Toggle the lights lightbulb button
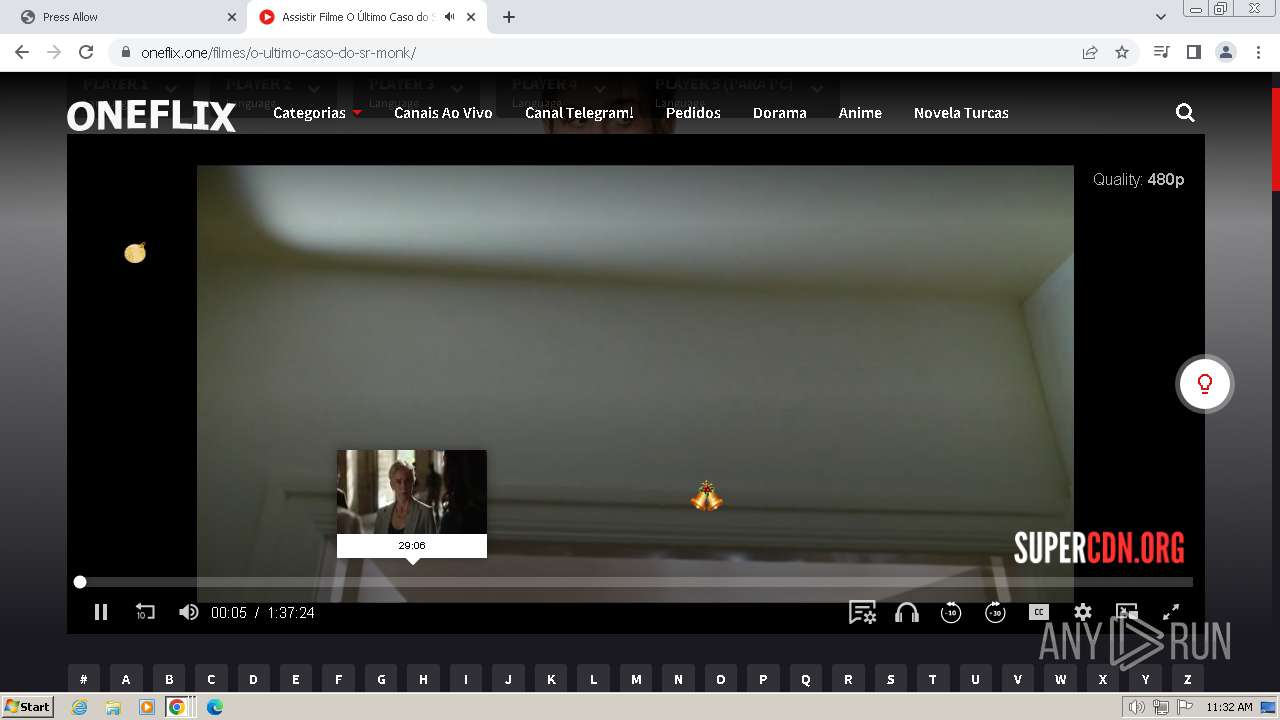 pos(1204,384)
